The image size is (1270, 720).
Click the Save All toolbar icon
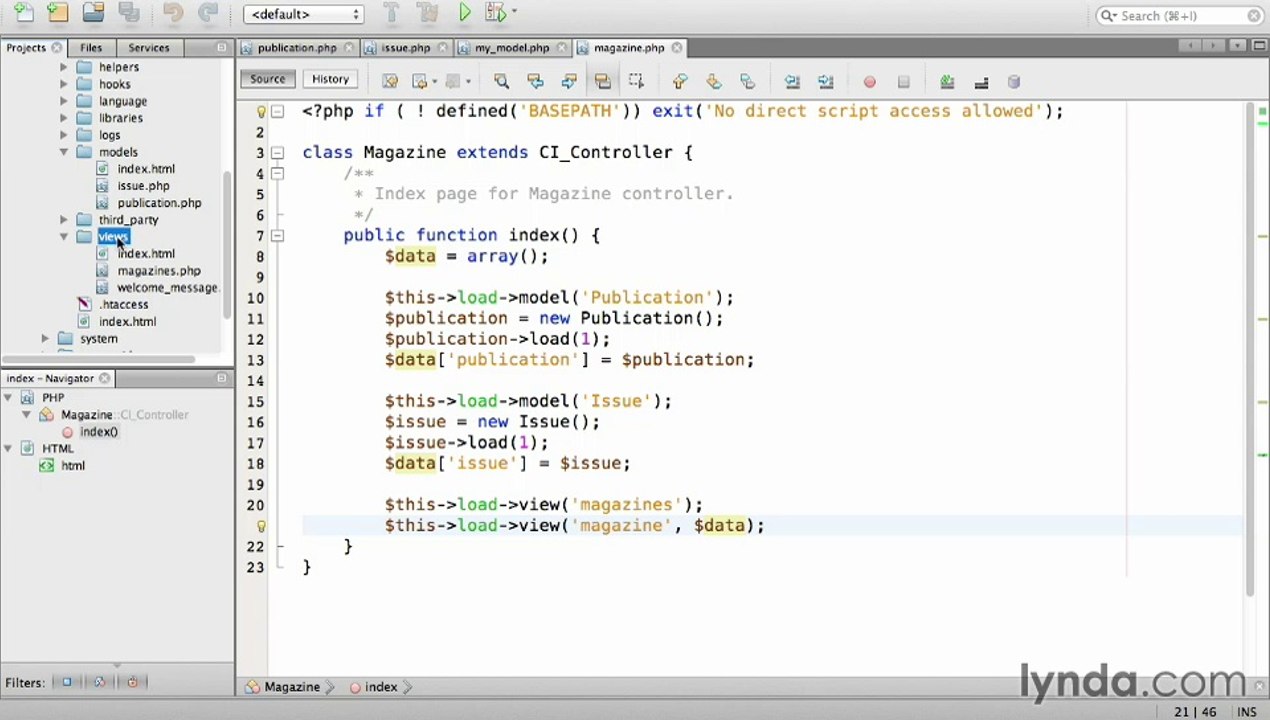tap(128, 14)
